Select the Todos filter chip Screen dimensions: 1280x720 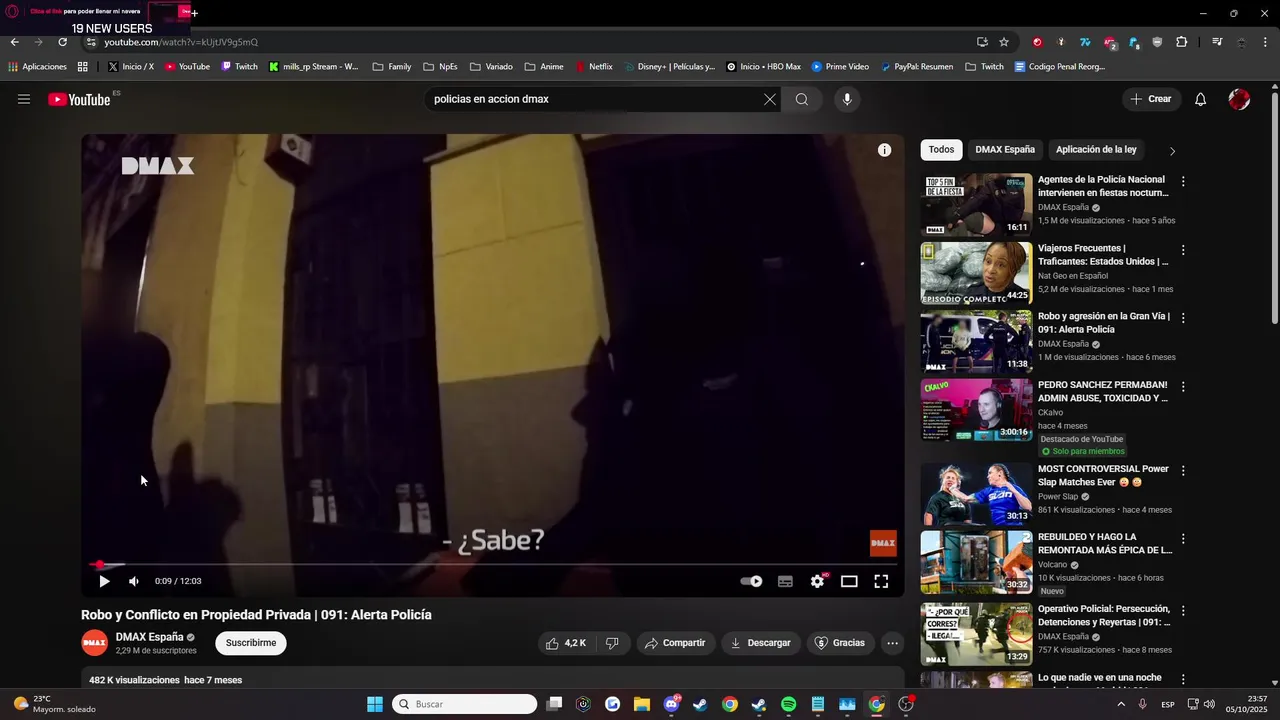pos(941,150)
